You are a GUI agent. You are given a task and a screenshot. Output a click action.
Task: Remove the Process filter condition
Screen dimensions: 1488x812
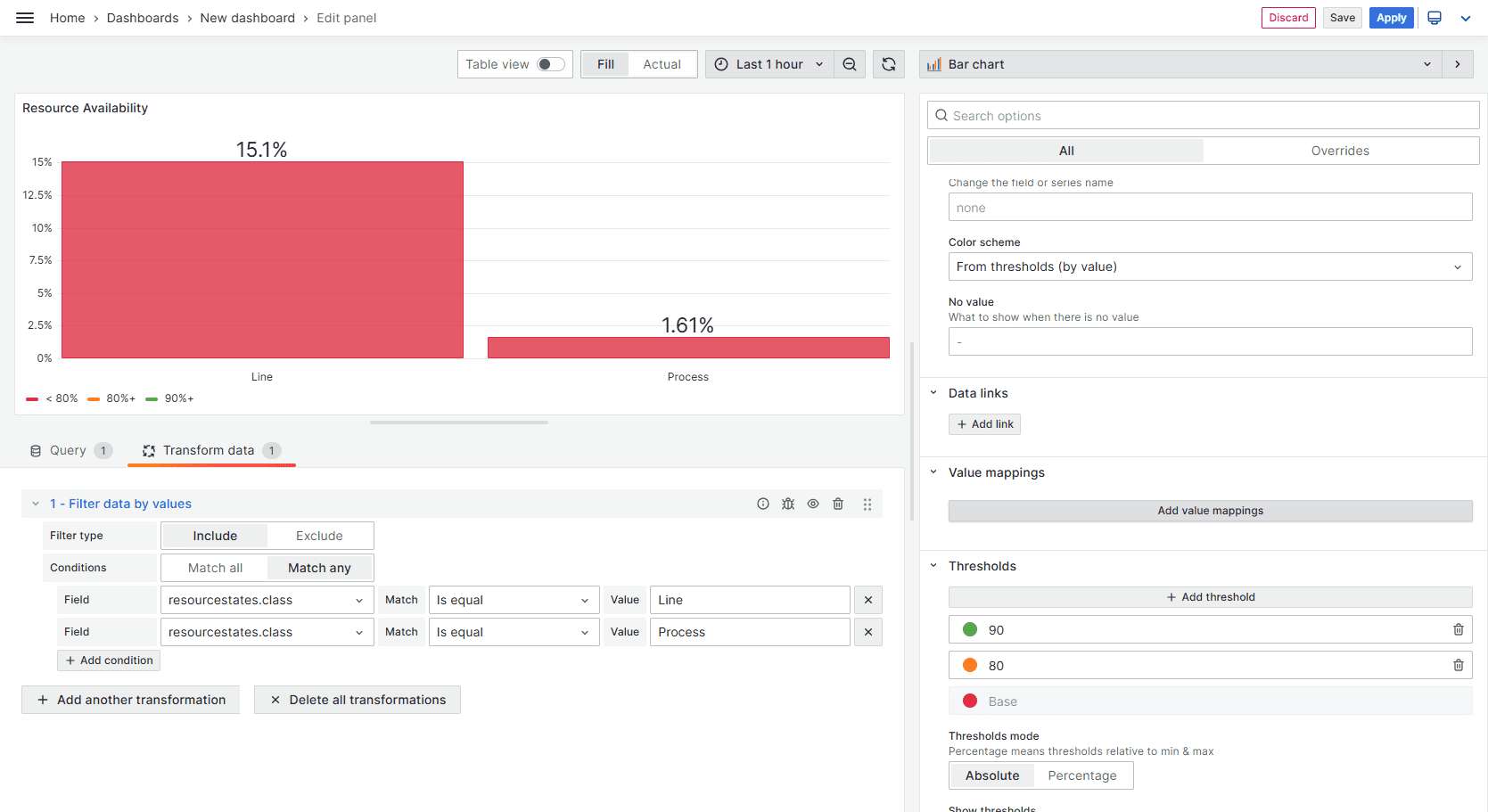[868, 632]
